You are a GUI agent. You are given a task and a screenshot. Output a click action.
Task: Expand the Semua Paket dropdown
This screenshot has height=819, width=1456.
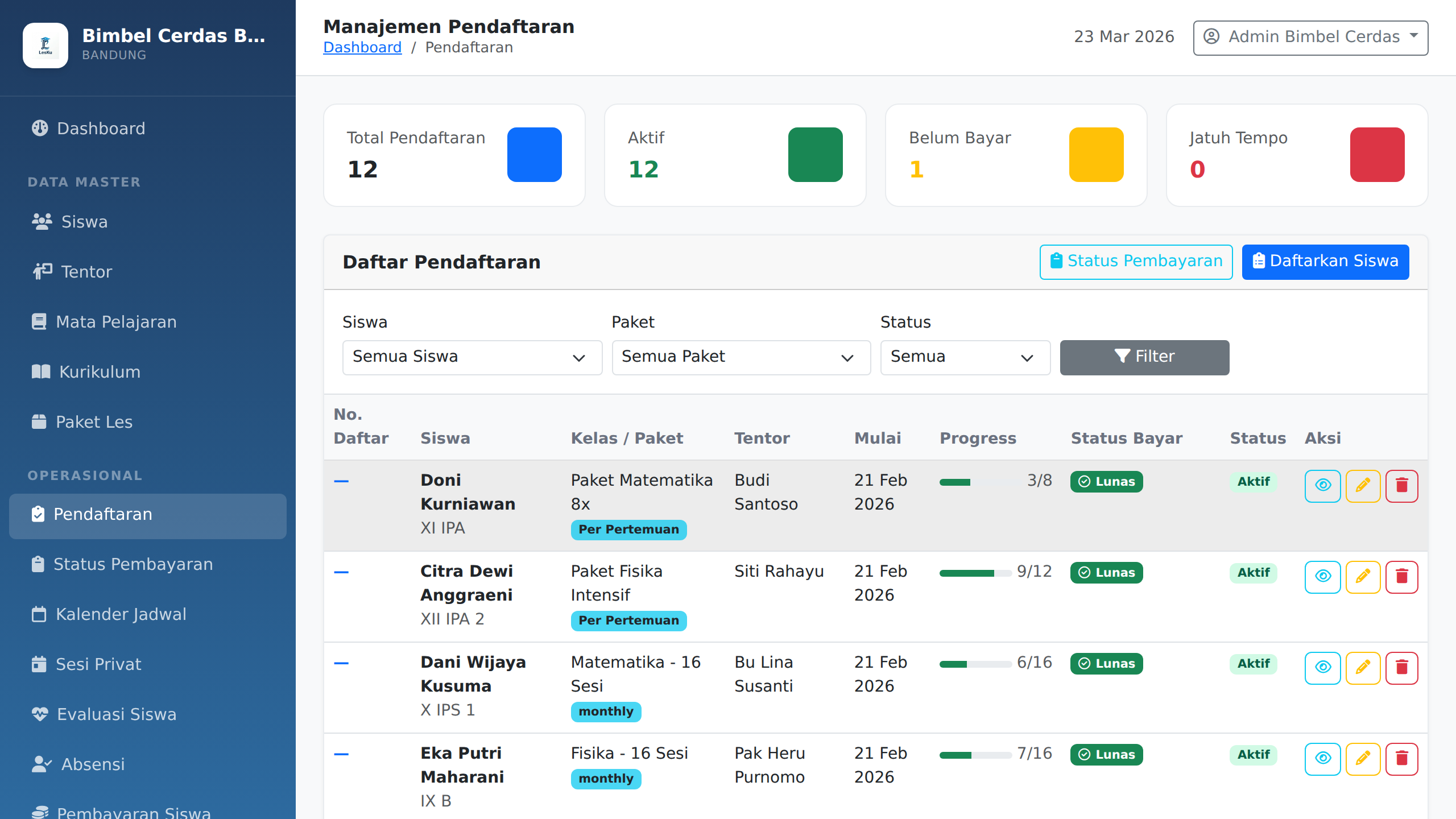(741, 357)
